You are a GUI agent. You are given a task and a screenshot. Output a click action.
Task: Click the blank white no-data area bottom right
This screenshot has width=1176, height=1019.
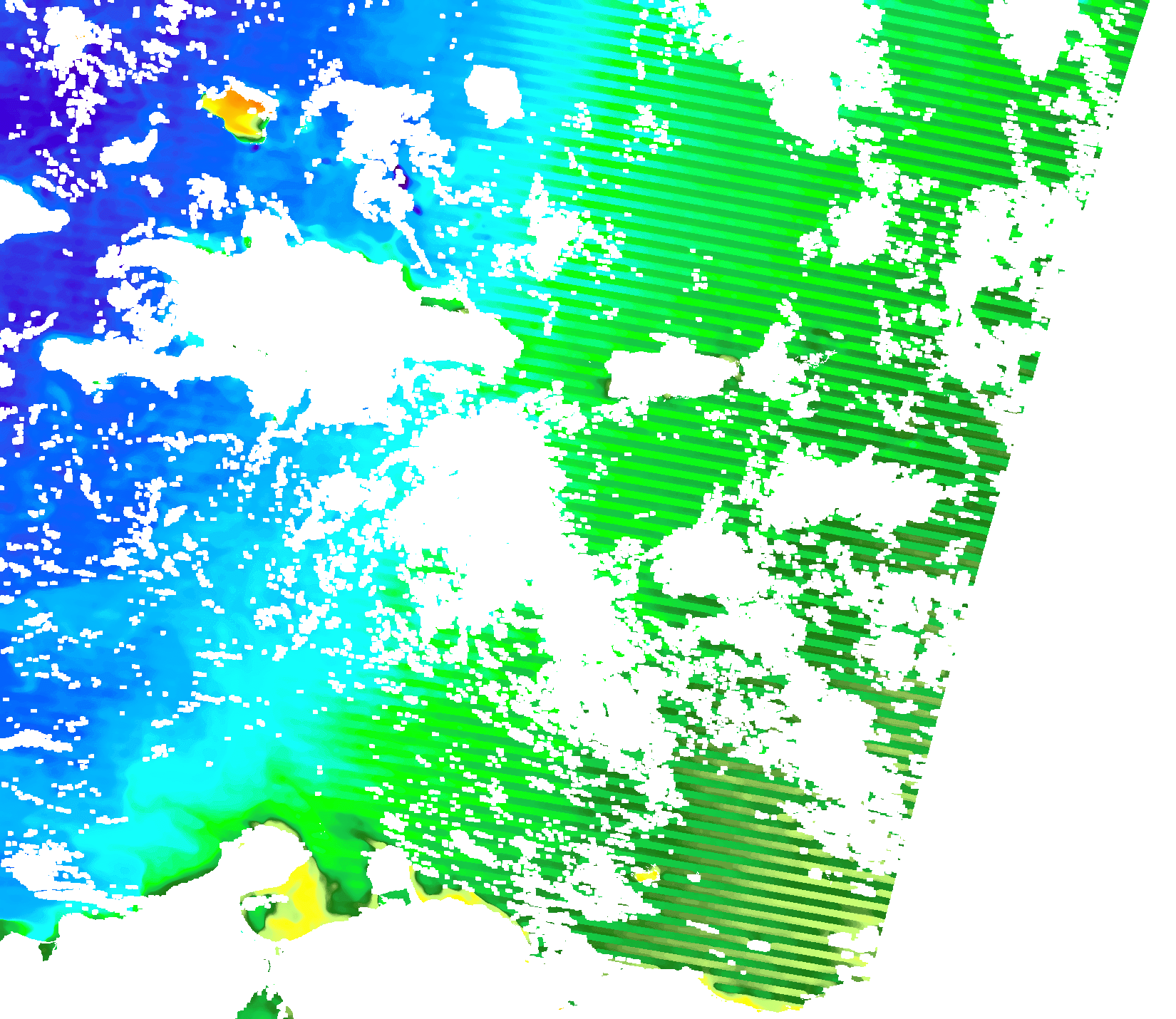(1033, 855)
